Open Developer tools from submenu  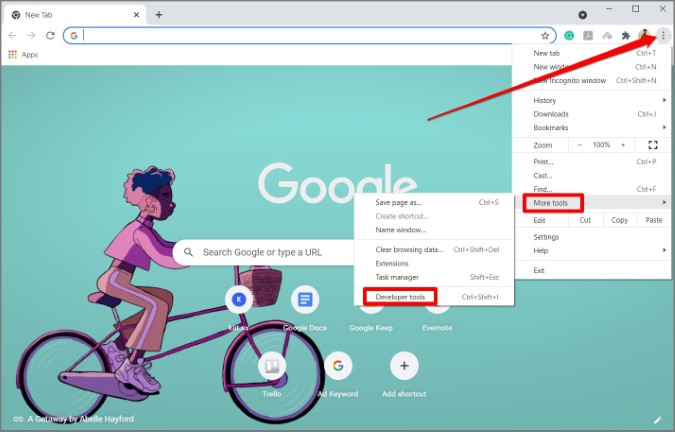(x=434, y=297)
